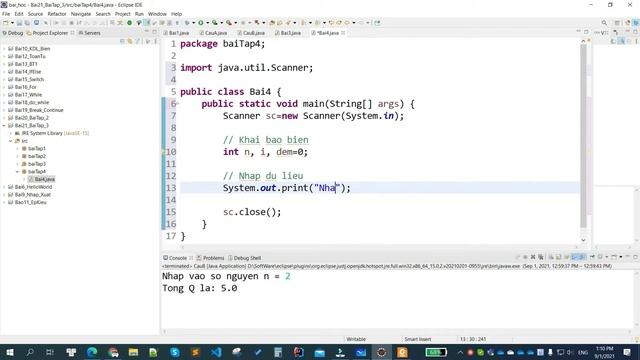Close the Bai4.java editor tab

pos(343,33)
